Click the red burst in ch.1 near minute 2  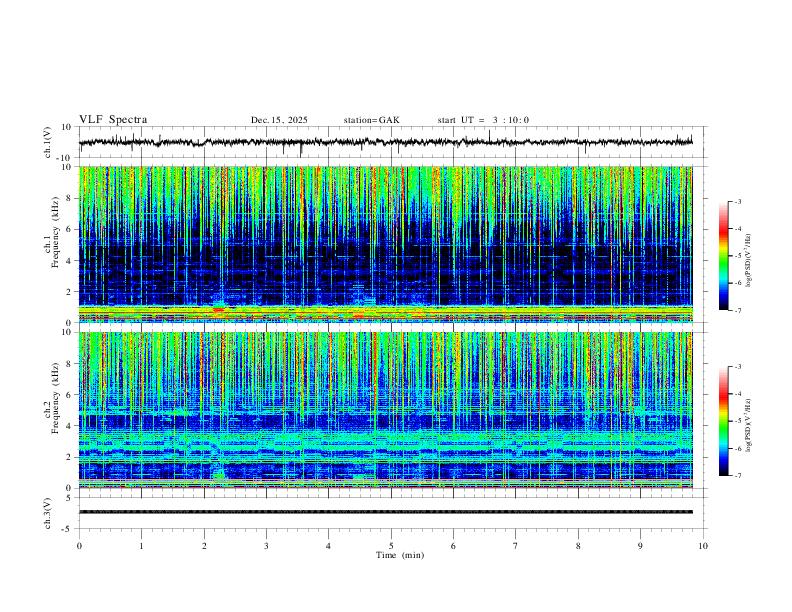pos(219,309)
